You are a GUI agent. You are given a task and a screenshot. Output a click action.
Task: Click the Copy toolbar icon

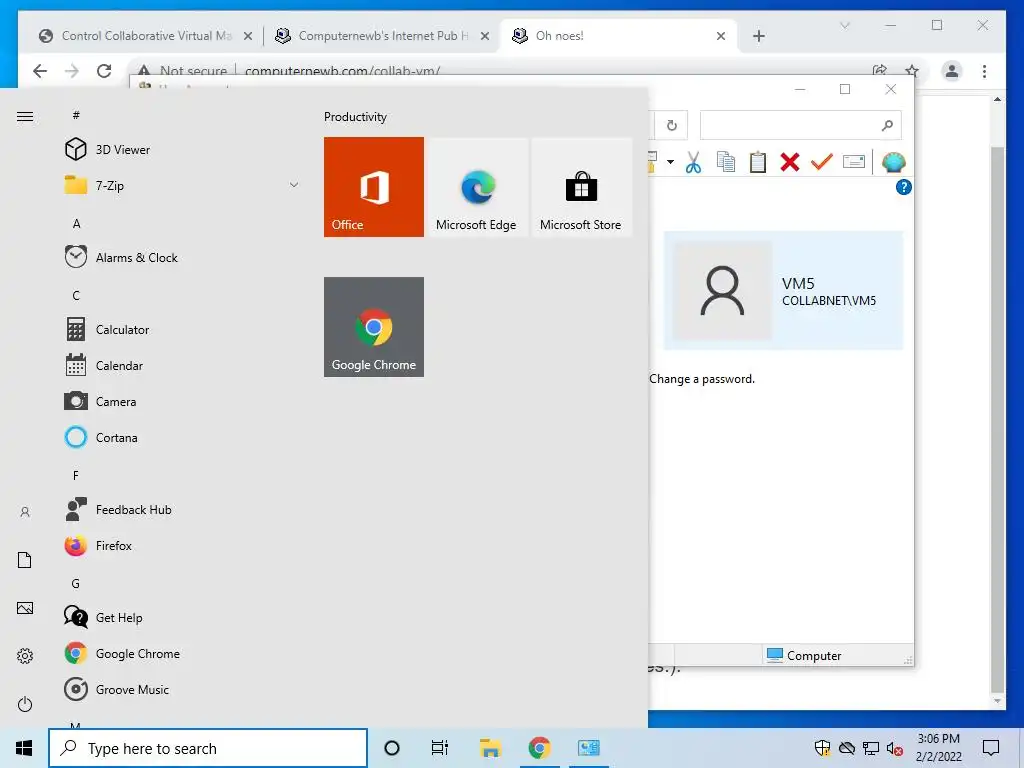click(x=726, y=162)
